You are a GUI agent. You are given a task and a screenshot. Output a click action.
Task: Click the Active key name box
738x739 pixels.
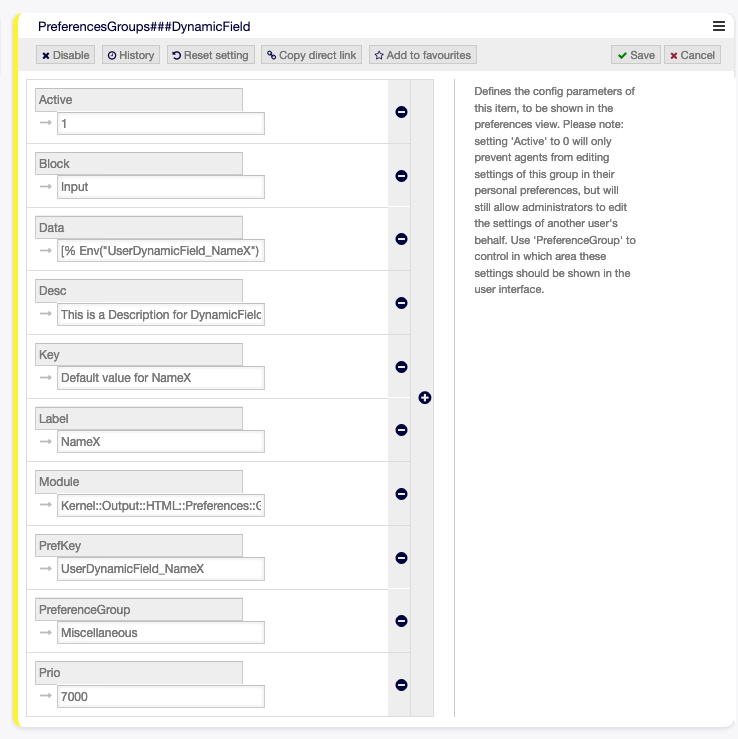point(139,100)
